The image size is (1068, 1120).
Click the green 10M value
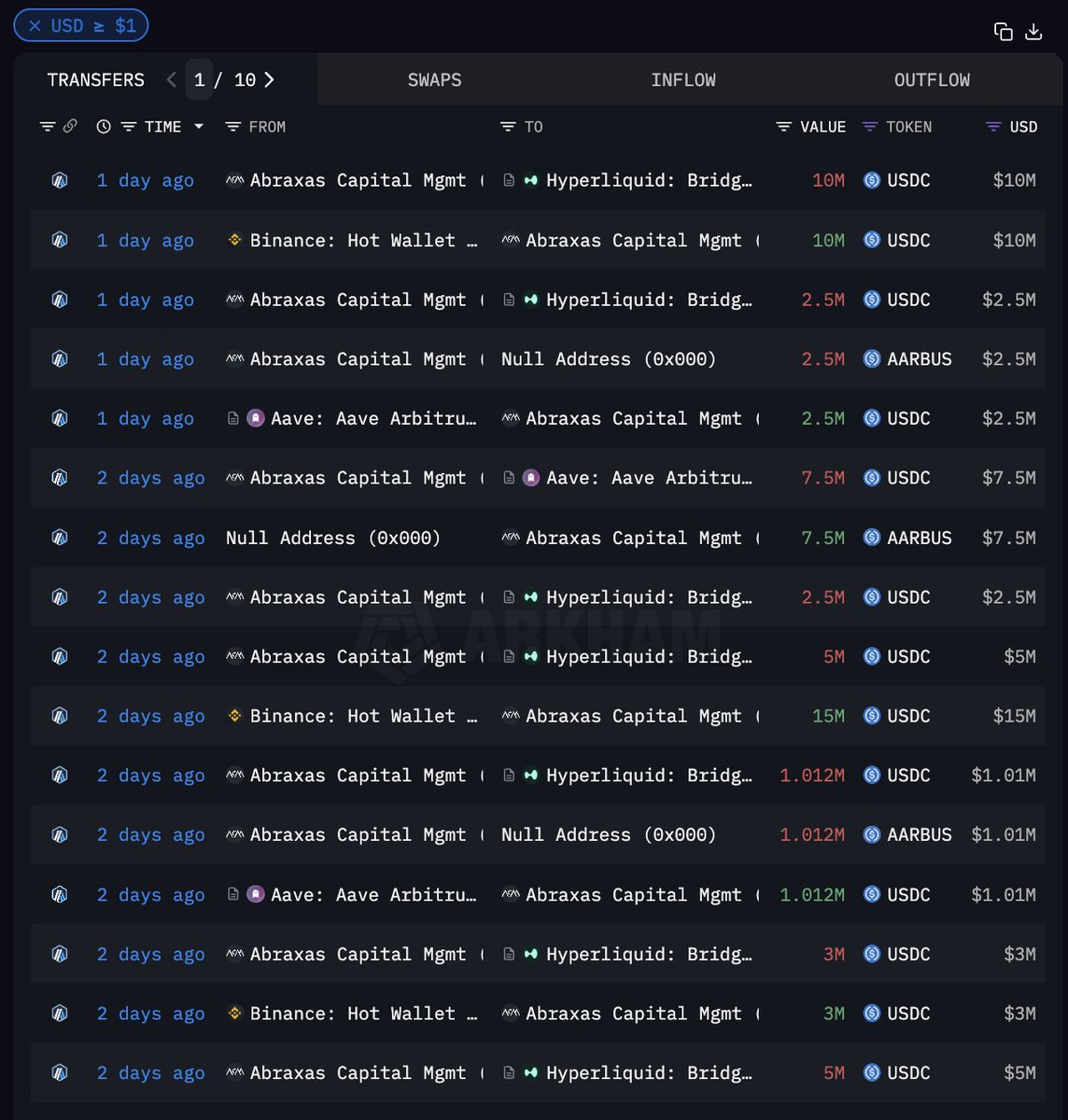[828, 240]
